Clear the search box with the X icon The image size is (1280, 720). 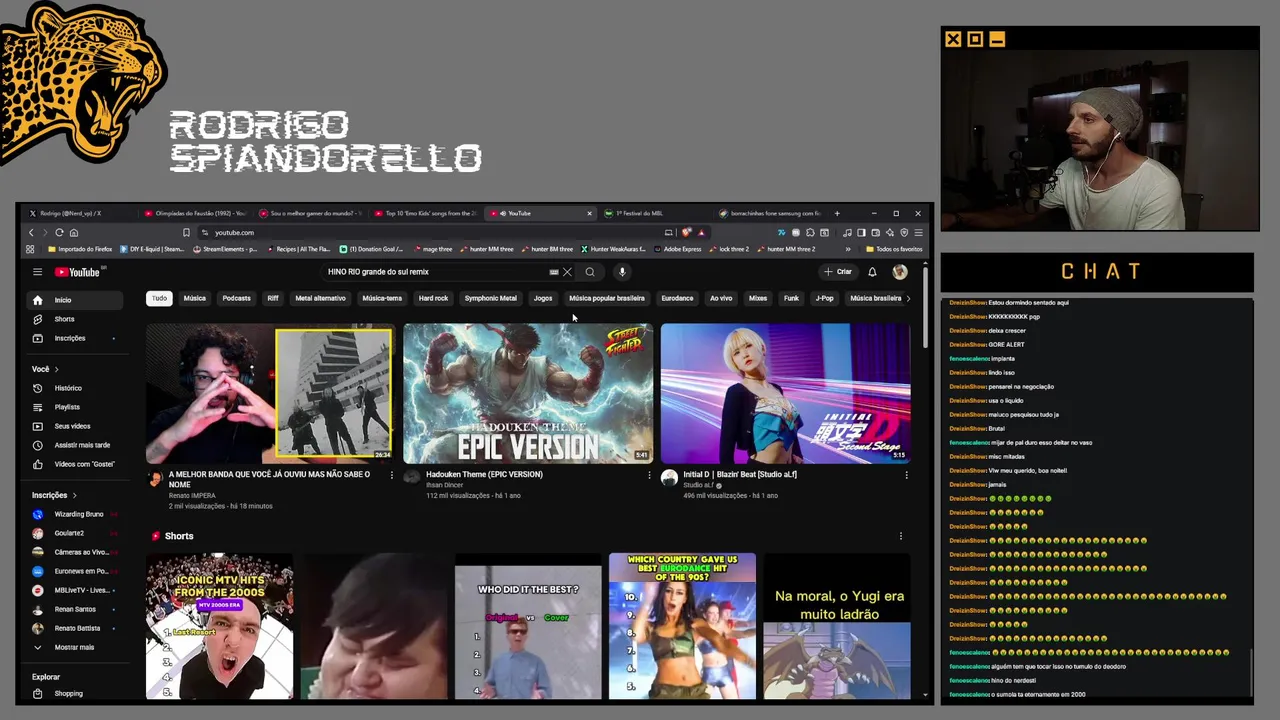coord(567,272)
